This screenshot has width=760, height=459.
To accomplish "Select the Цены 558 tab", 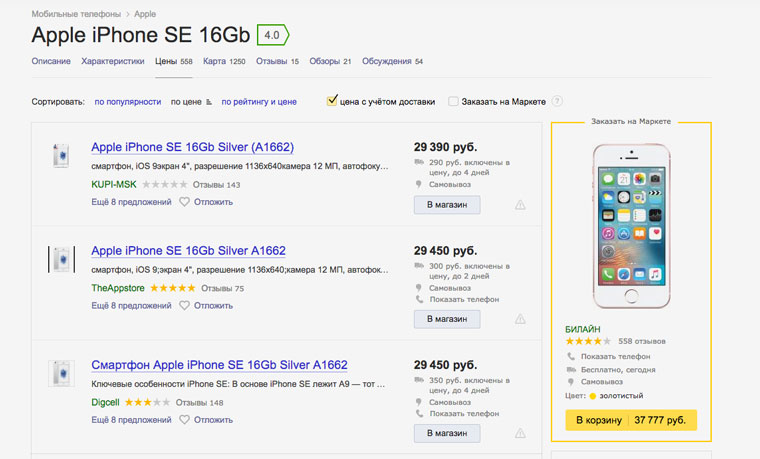I will (x=174, y=61).
